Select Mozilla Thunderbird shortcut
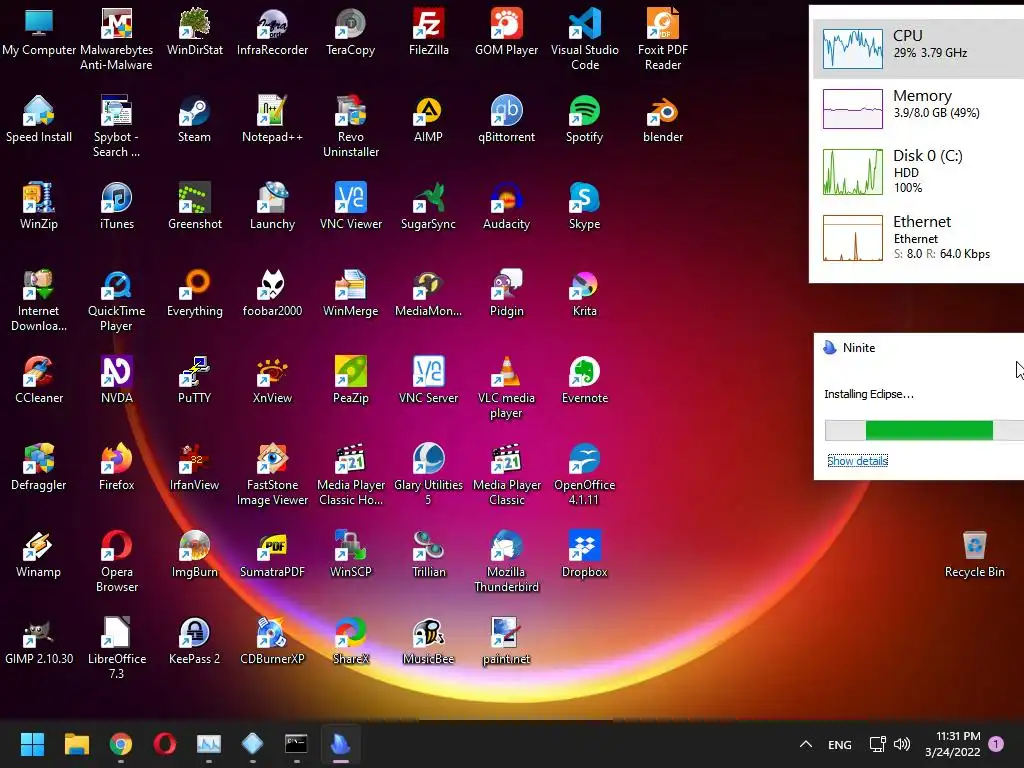The width and height of the screenshot is (1024, 768). 506,561
